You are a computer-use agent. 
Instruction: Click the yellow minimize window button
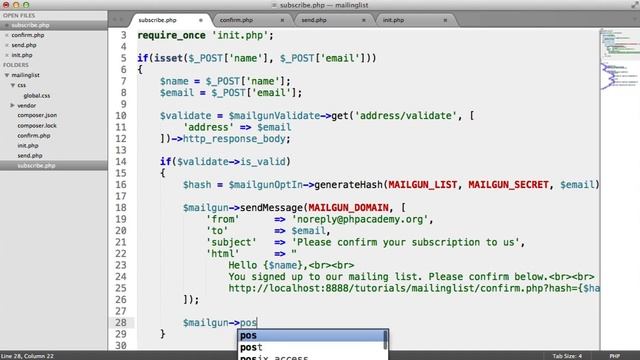16,5
